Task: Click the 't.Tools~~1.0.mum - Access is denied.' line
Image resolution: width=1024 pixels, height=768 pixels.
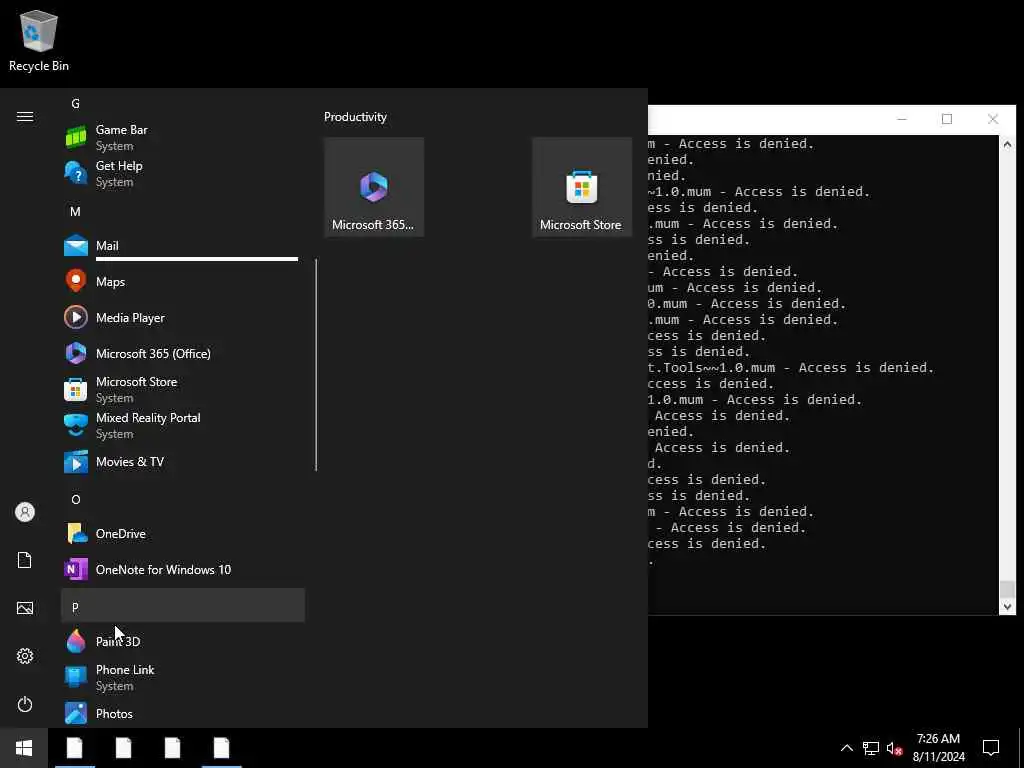Action: (791, 368)
